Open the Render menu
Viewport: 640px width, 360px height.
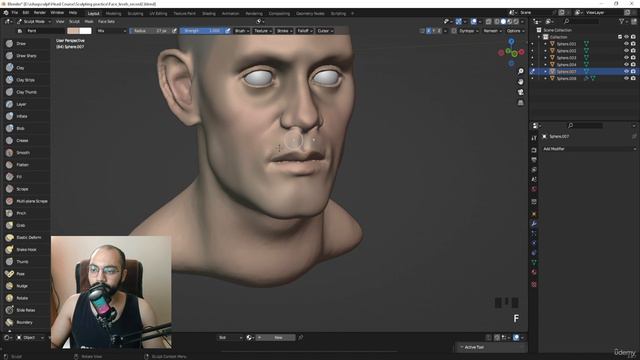coord(40,13)
